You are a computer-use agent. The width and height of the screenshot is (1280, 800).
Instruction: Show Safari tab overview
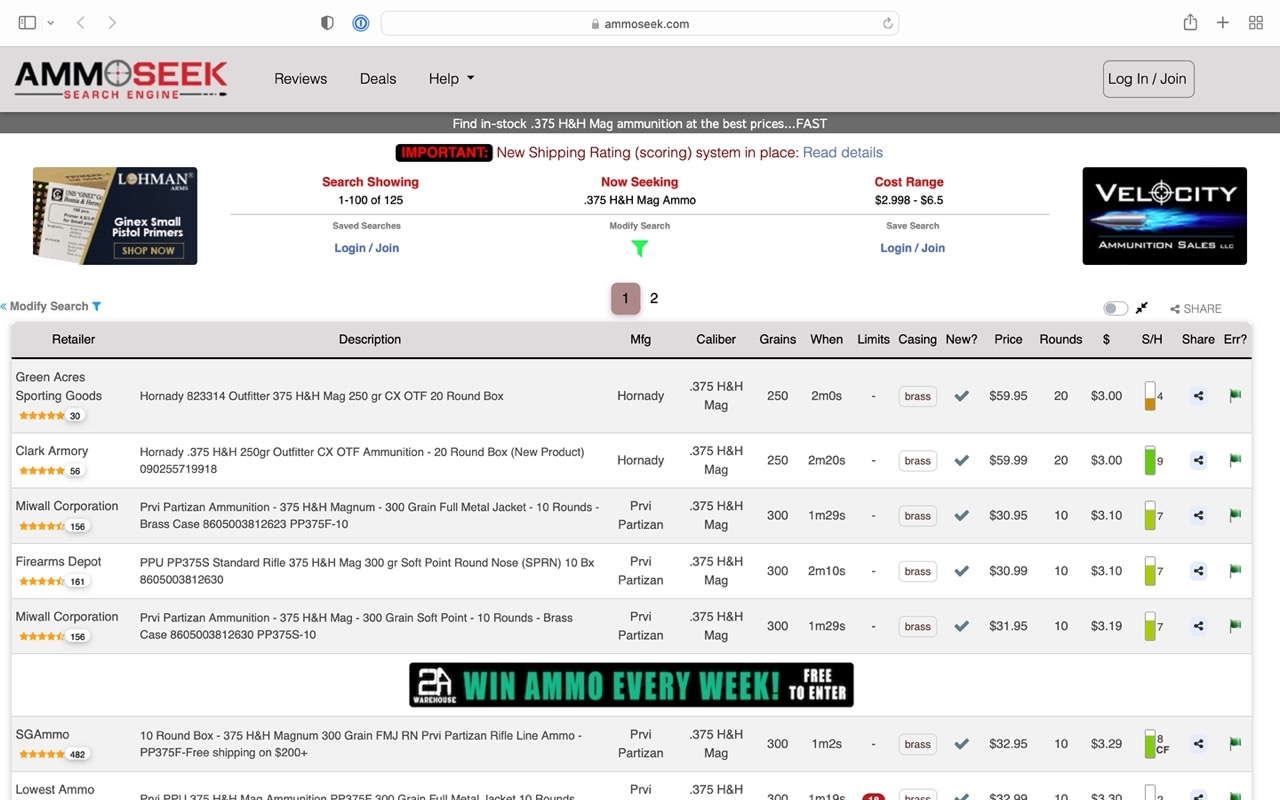tap(1256, 22)
